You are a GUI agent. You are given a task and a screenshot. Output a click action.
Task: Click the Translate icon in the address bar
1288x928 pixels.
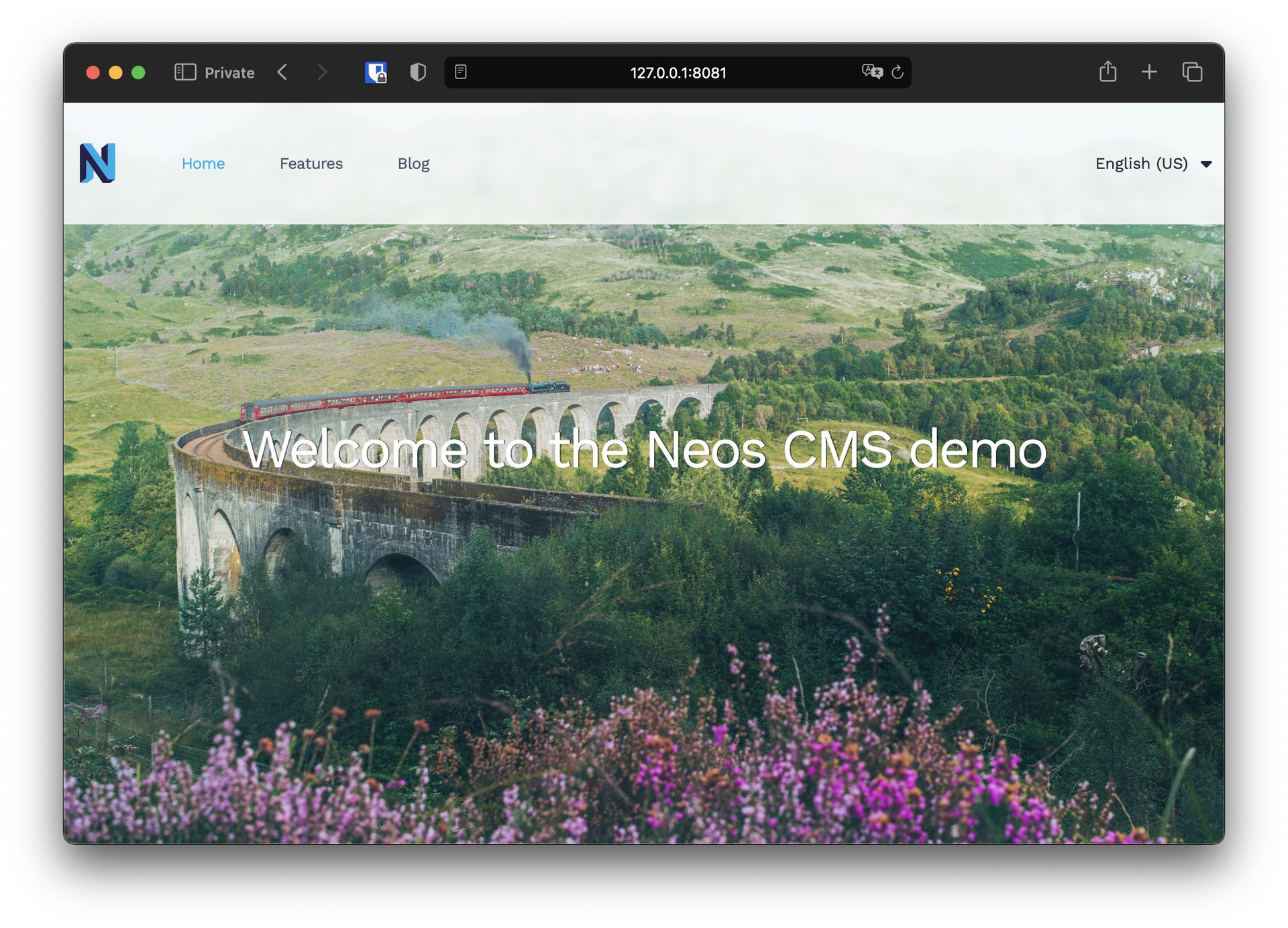pyautogui.click(x=871, y=72)
